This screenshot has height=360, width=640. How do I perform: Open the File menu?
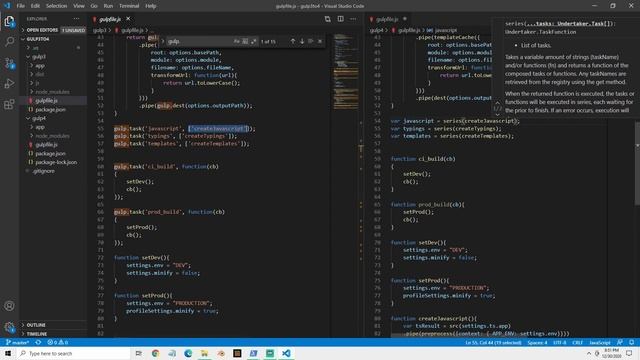(21, 6)
